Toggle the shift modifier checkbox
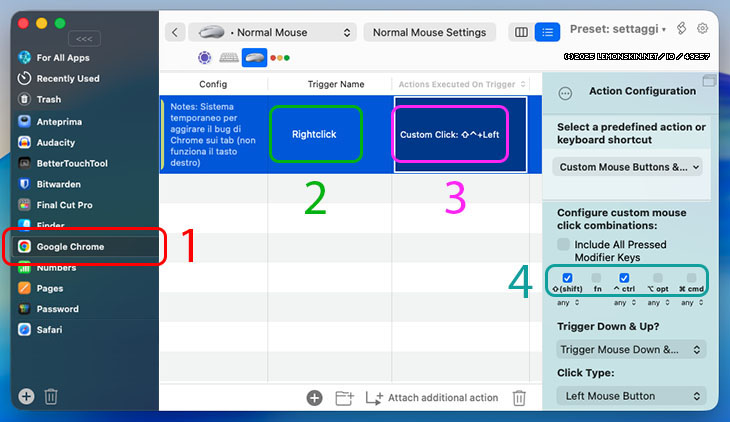The width and height of the screenshot is (730, 422). [x=567, y=278]
